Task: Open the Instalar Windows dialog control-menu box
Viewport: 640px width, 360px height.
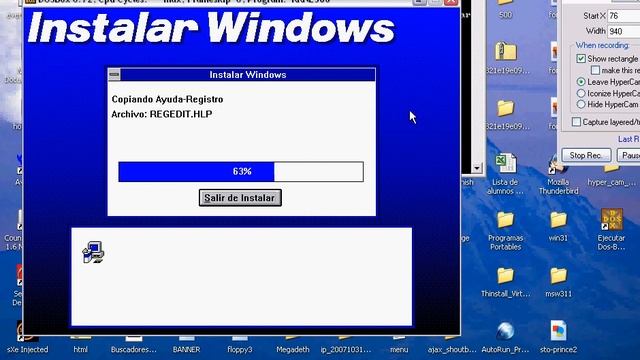Action: 114,75
